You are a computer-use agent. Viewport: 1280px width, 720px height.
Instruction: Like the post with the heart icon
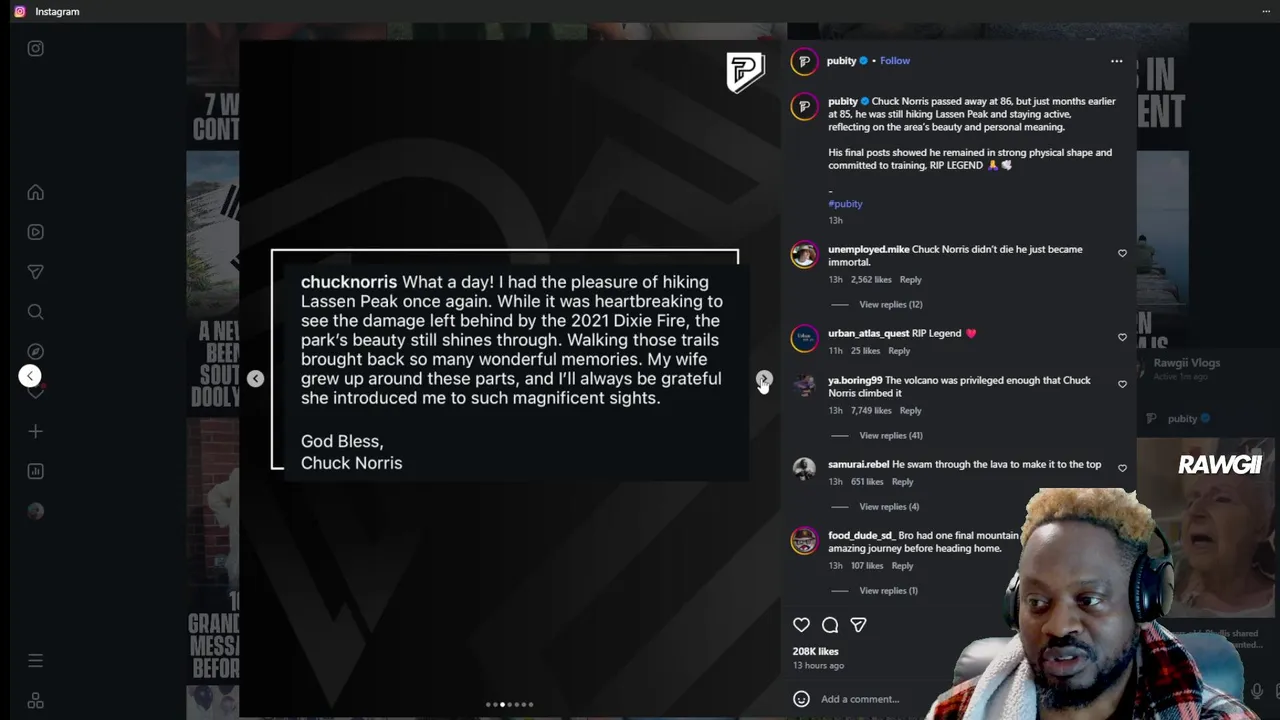[801, 625]
